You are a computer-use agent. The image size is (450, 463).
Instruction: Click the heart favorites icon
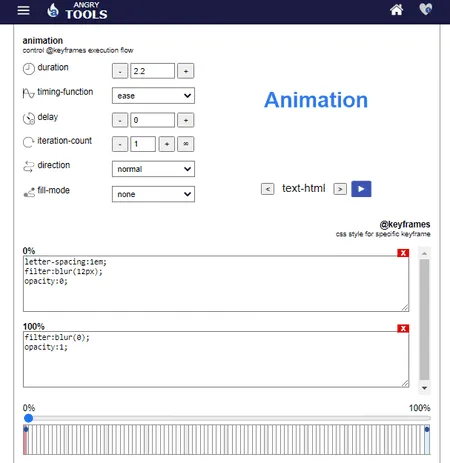click(426, 9)
